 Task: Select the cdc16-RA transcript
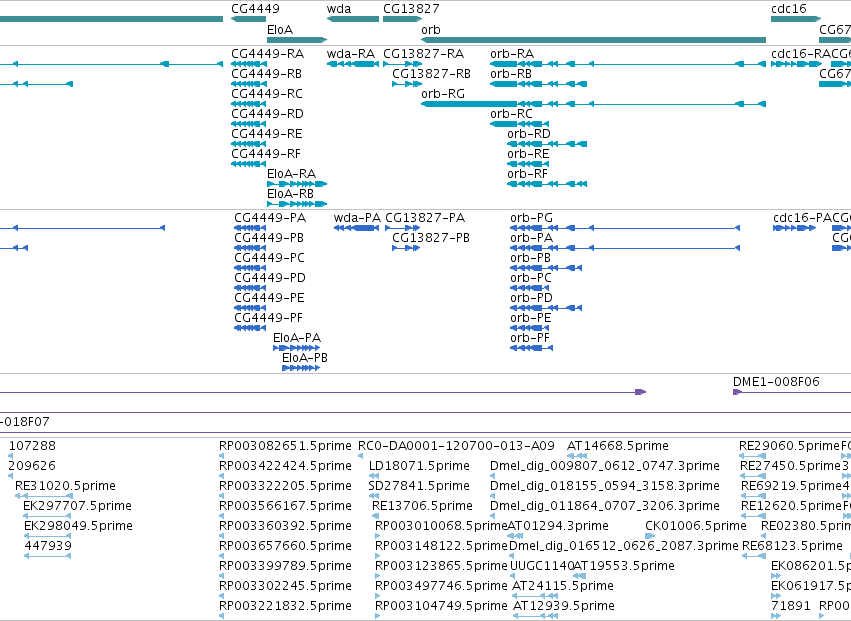tap(796, 64)
